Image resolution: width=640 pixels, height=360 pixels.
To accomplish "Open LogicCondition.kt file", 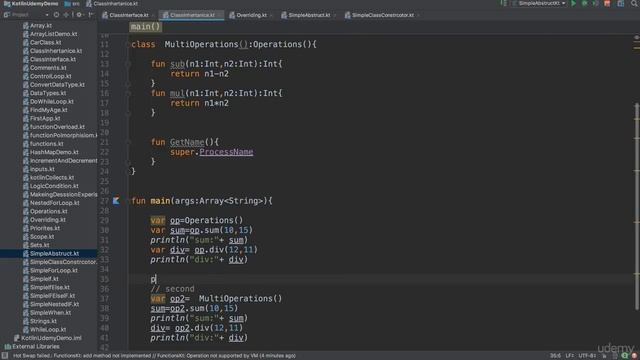I will [x=51, y=186].
